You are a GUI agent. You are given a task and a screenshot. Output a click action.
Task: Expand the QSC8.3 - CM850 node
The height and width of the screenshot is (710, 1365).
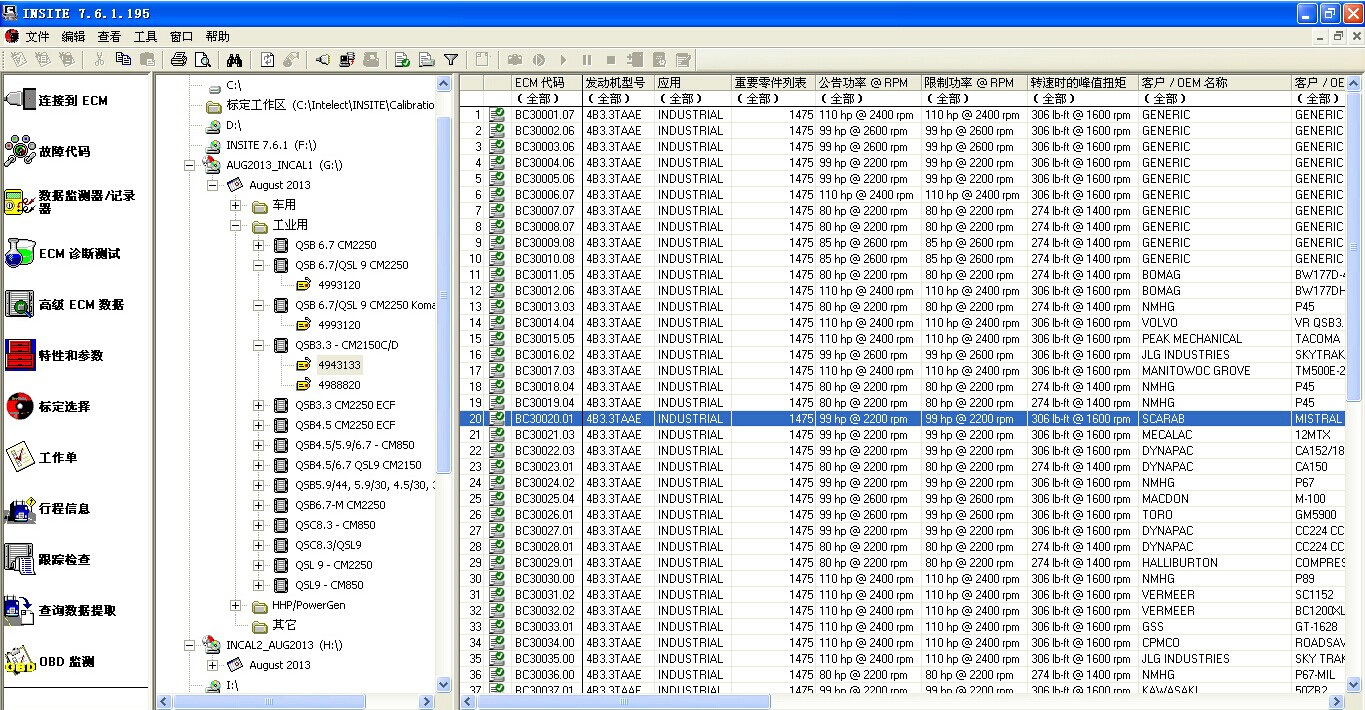(259, 525)
